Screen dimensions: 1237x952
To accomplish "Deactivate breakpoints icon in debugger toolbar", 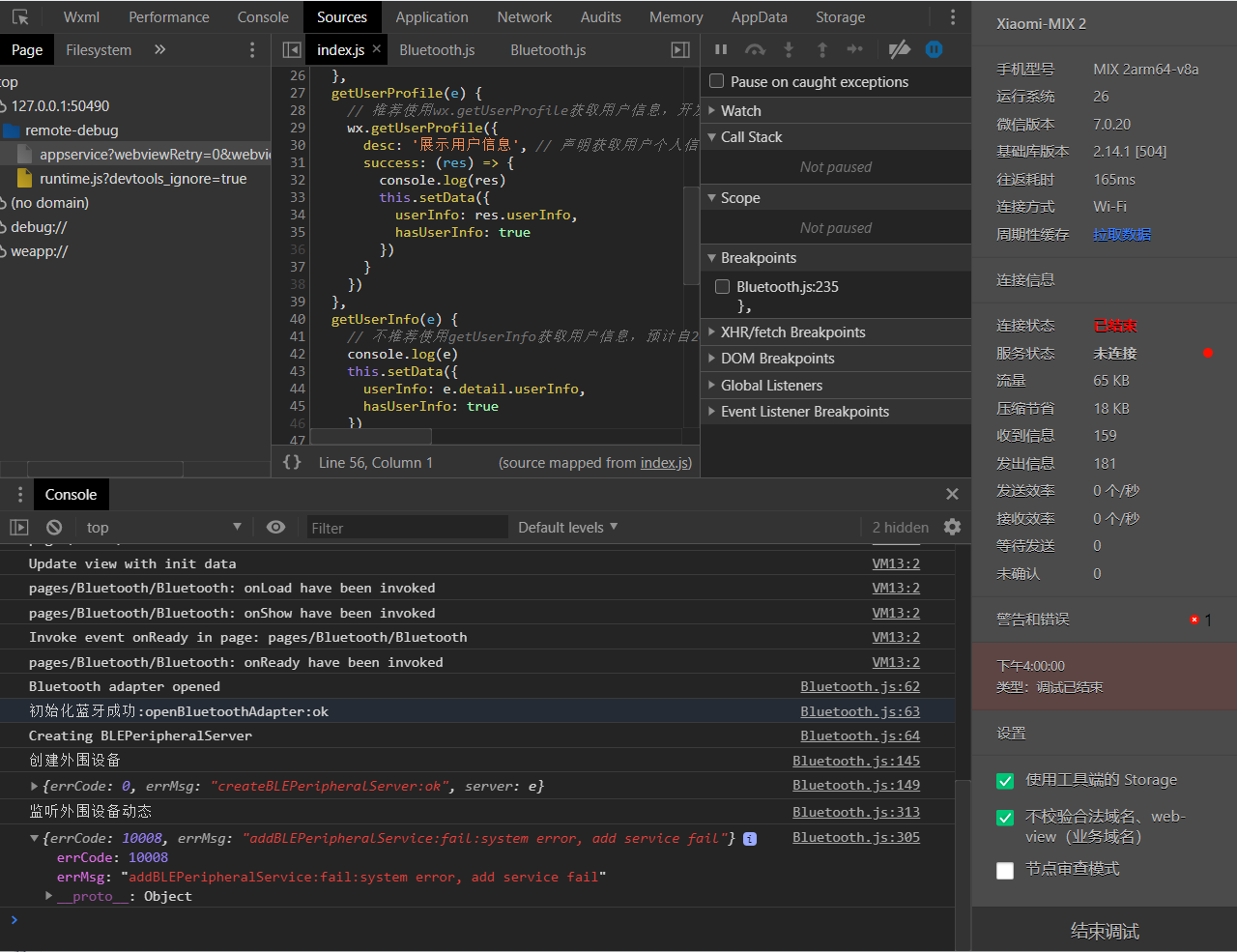I will pyautogui.click(x=899, y=49).
